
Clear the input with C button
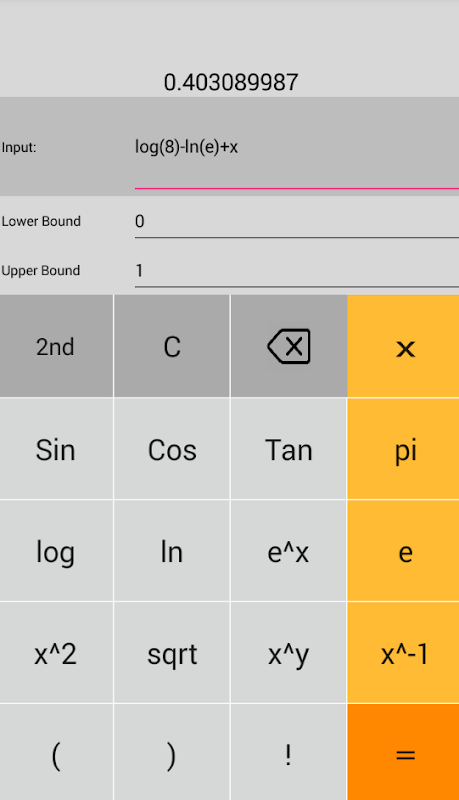(x=172, y=346)
